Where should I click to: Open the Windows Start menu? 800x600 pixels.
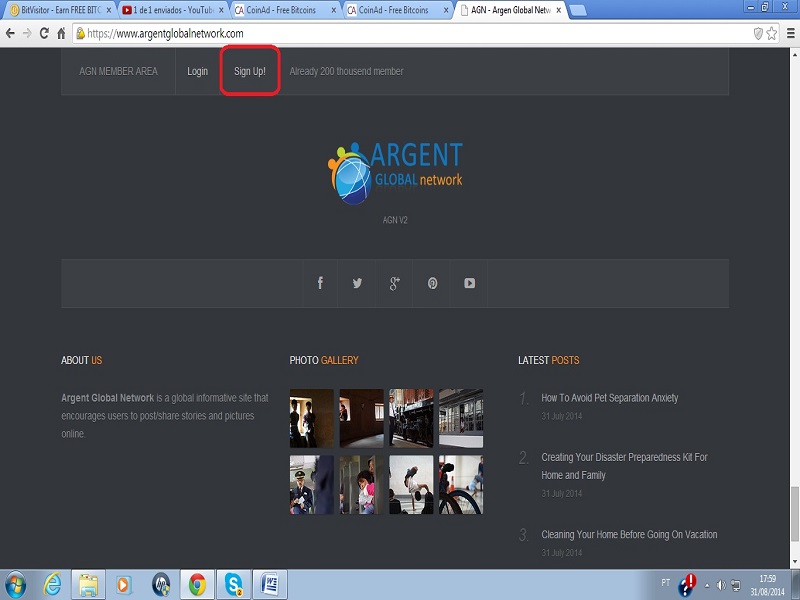pos(16,585)
